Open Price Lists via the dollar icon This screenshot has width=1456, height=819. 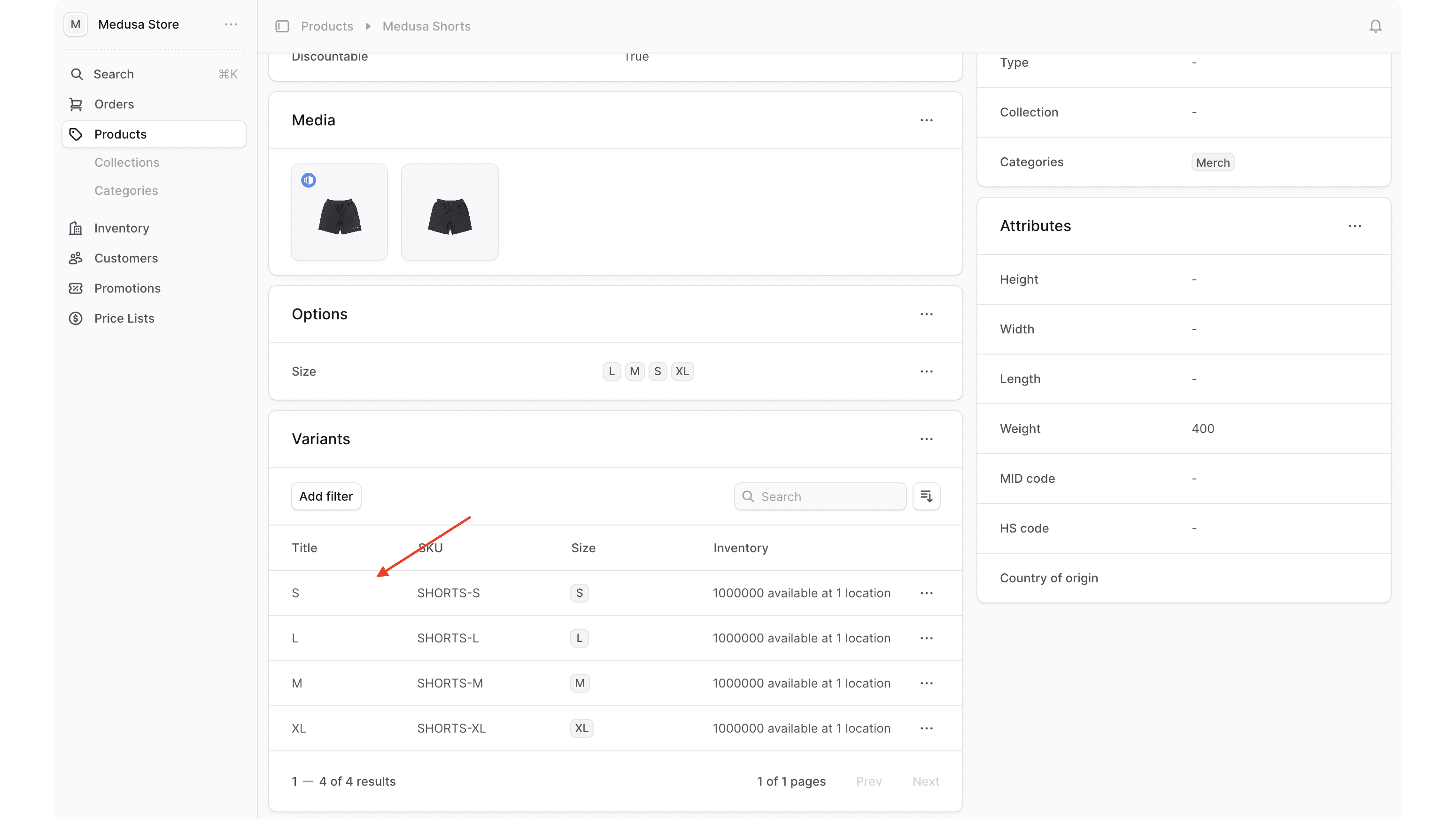point(76,318)
